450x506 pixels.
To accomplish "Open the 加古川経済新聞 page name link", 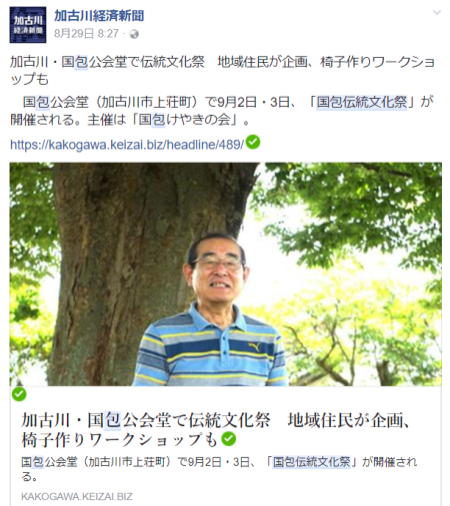I will (x=99, y=16).
